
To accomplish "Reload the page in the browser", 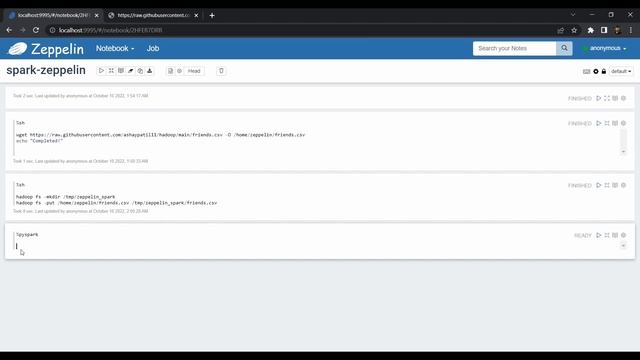I will click(x=36, y=30).
